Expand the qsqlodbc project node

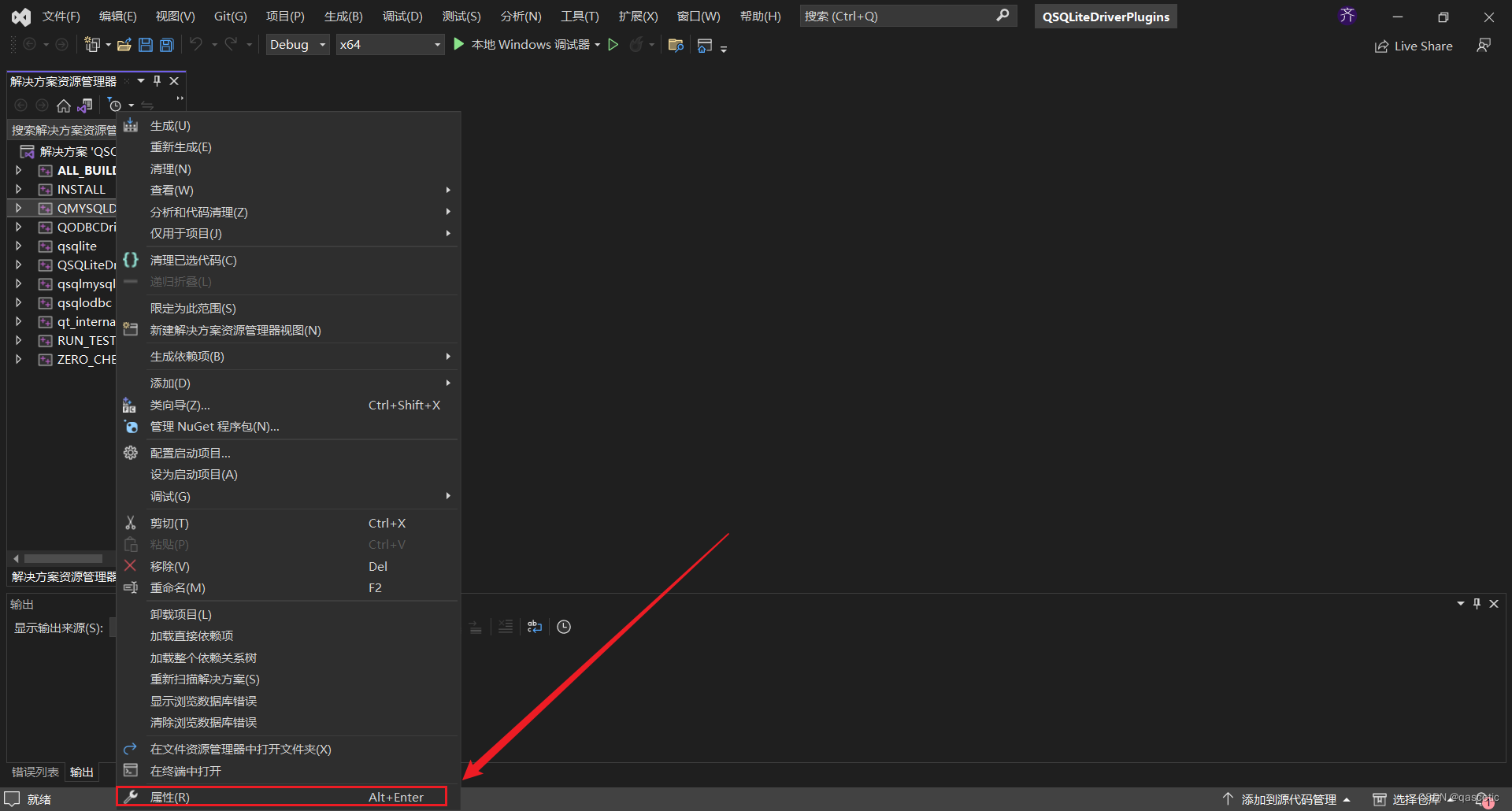click(18, 302)
